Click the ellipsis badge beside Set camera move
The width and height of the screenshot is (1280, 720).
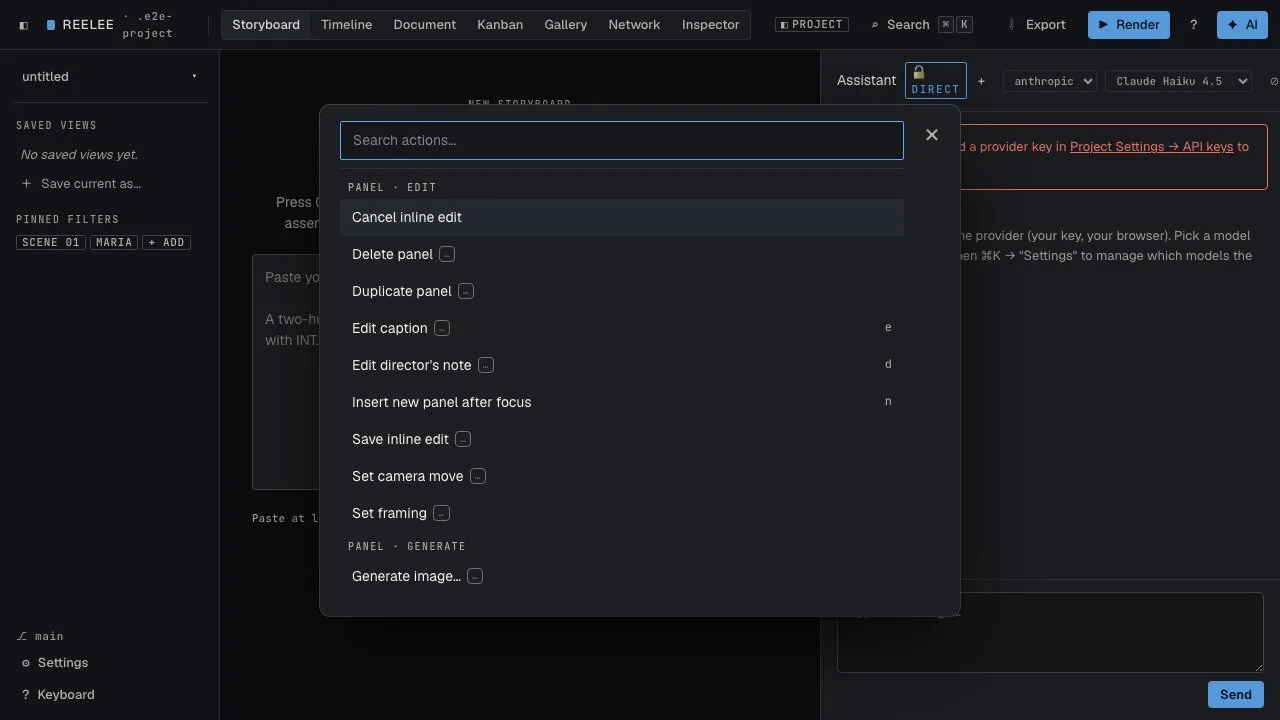click(x=478, y=477)
